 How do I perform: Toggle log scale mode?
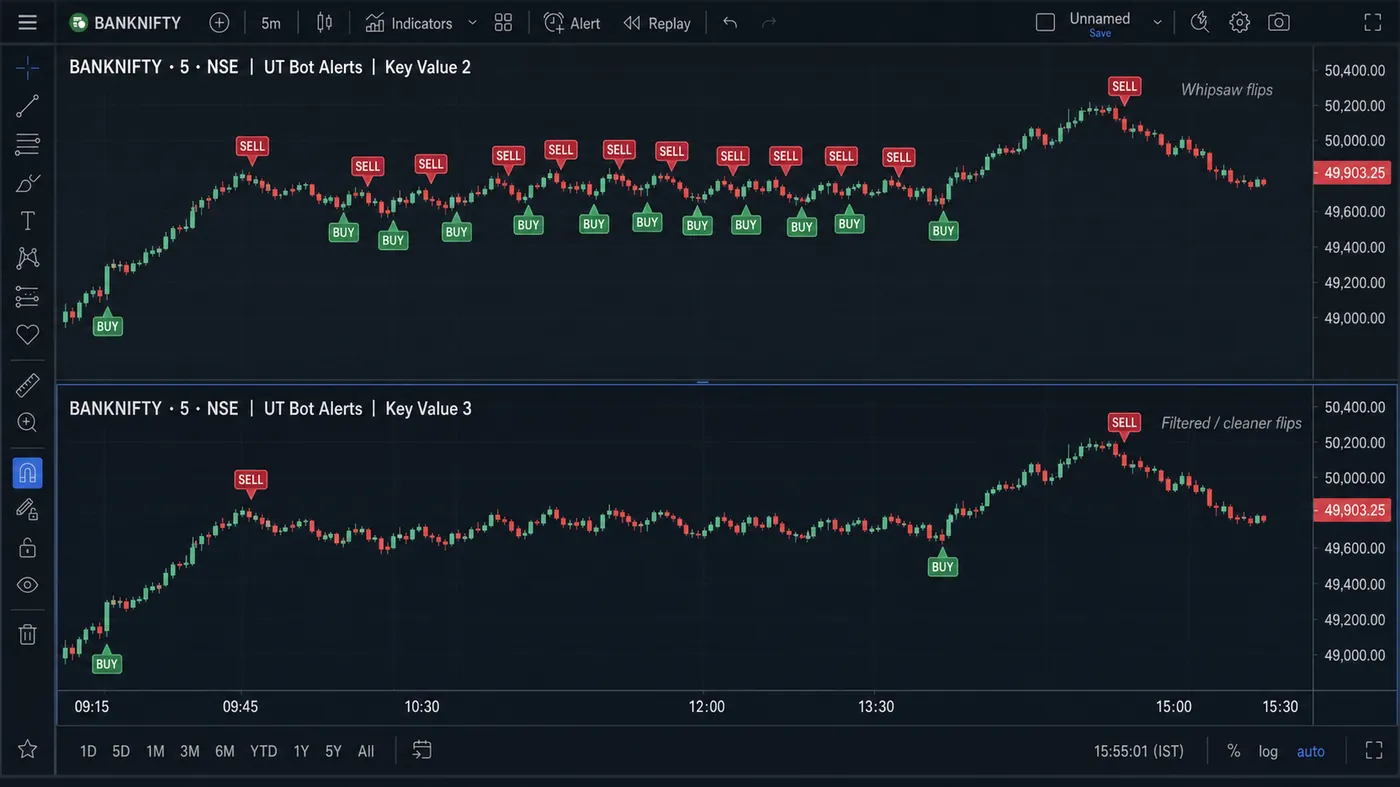(1268, 751)
